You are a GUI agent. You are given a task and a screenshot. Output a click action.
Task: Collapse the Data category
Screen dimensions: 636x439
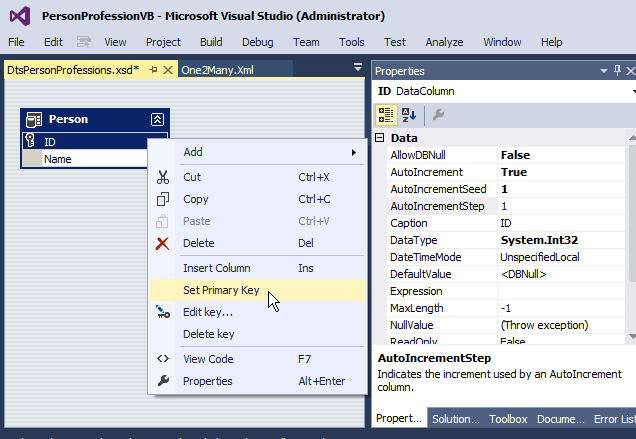coord(380,138)
